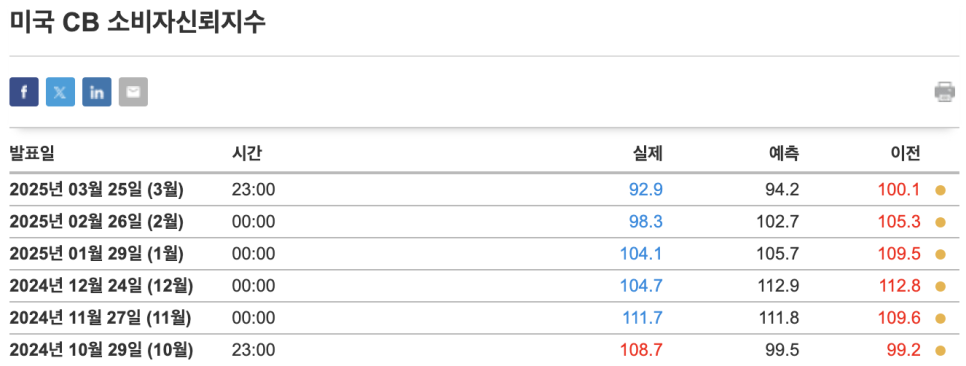This screenshot has width=966, height=366.
Task: Click the actual value 104.1
Action: [x=641, y=254]
